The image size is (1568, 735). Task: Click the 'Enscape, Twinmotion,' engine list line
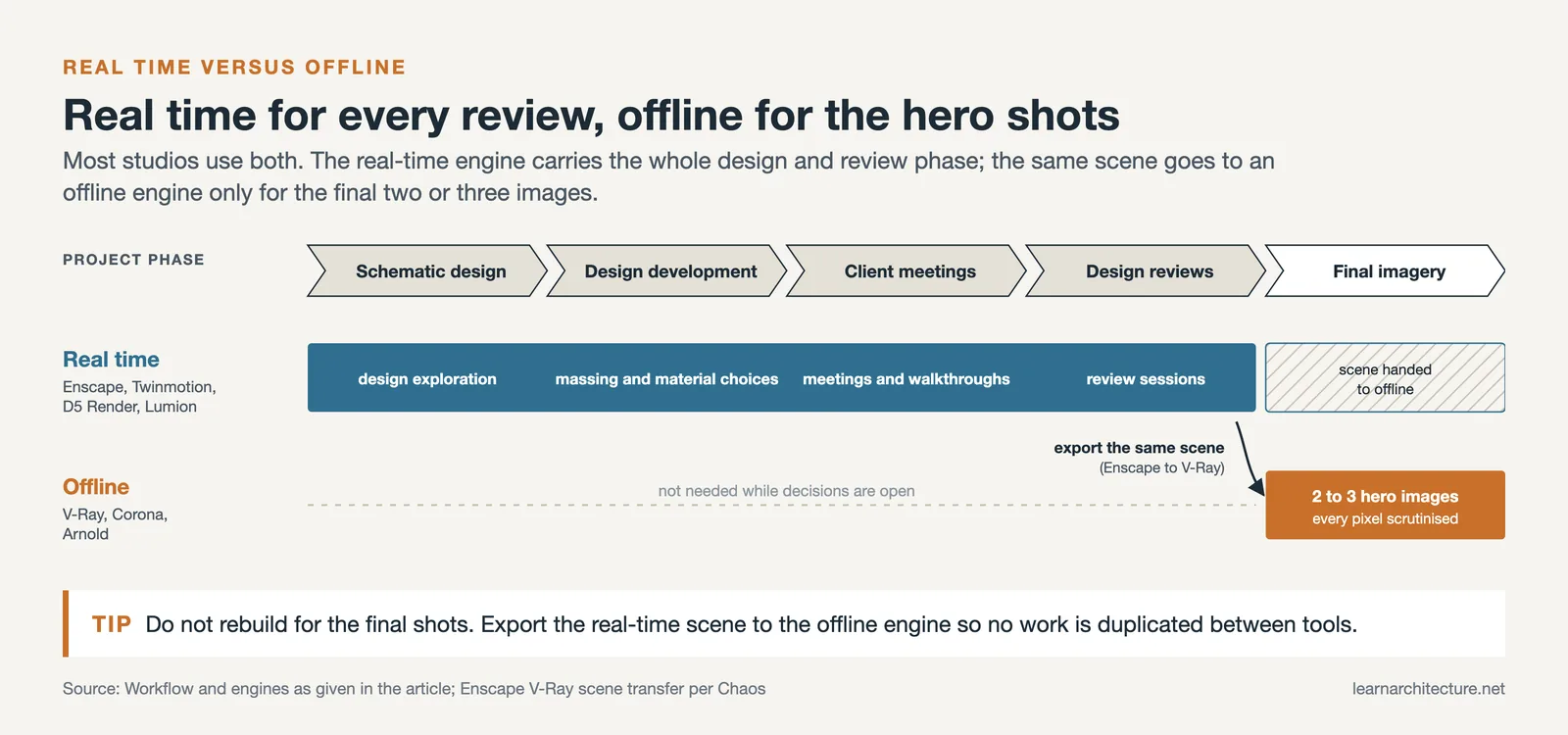(139, 387)
